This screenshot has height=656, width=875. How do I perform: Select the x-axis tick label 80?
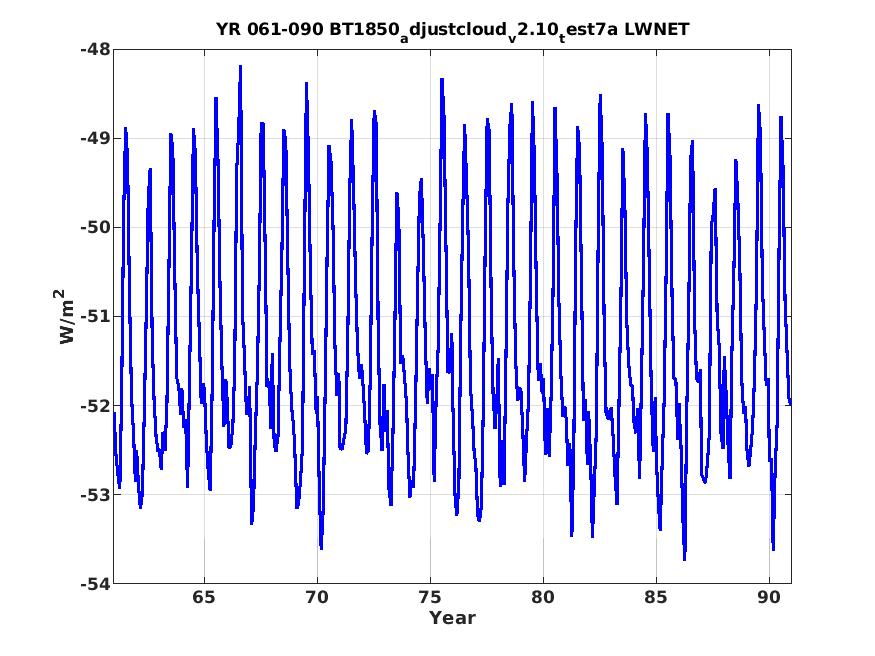[x=543, y=597]
